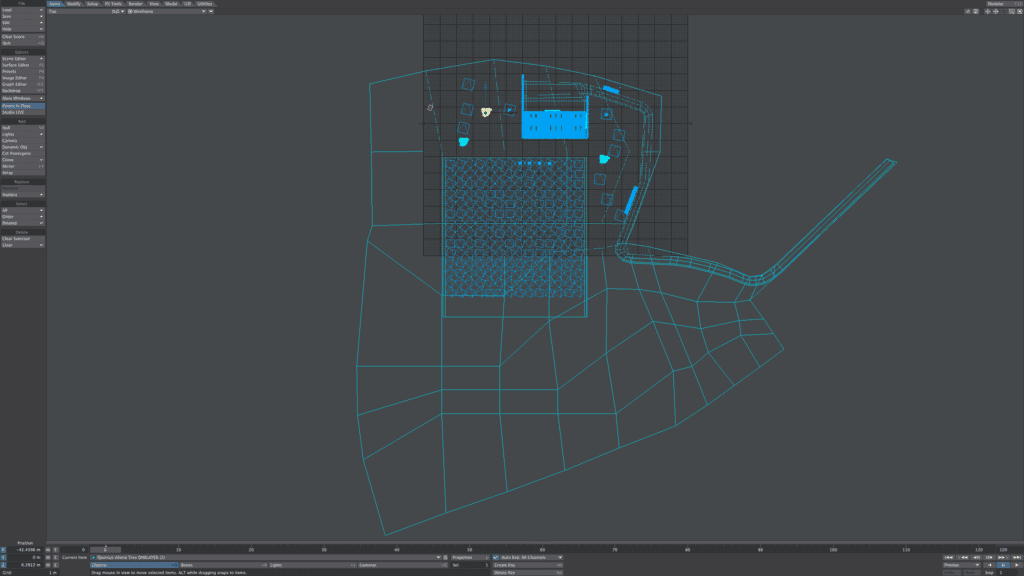The width and height of the screenshot is (1024, 576).
Task: Click the Create Key button
Action: click(526, 565)
